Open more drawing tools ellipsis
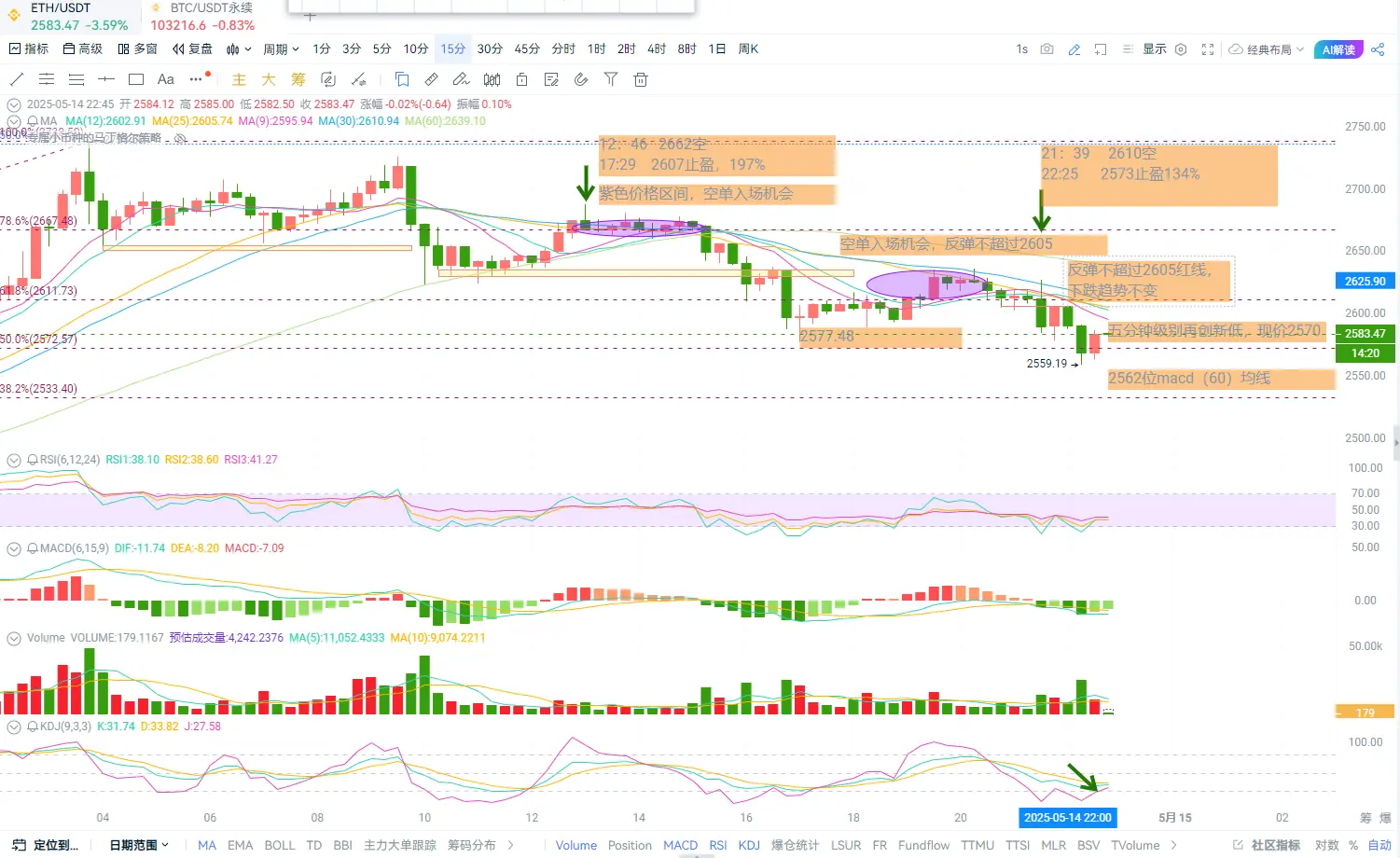 point(198,78)
